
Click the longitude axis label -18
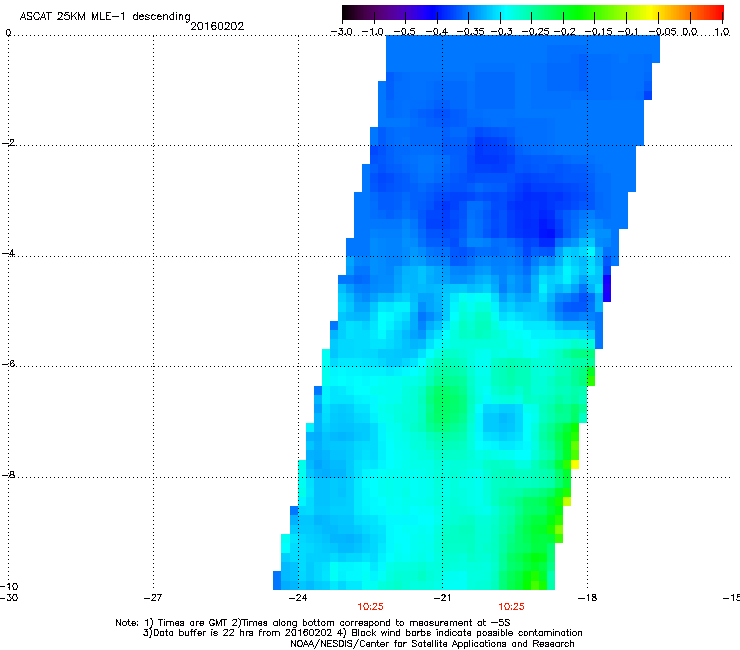[x=587, y=597]
